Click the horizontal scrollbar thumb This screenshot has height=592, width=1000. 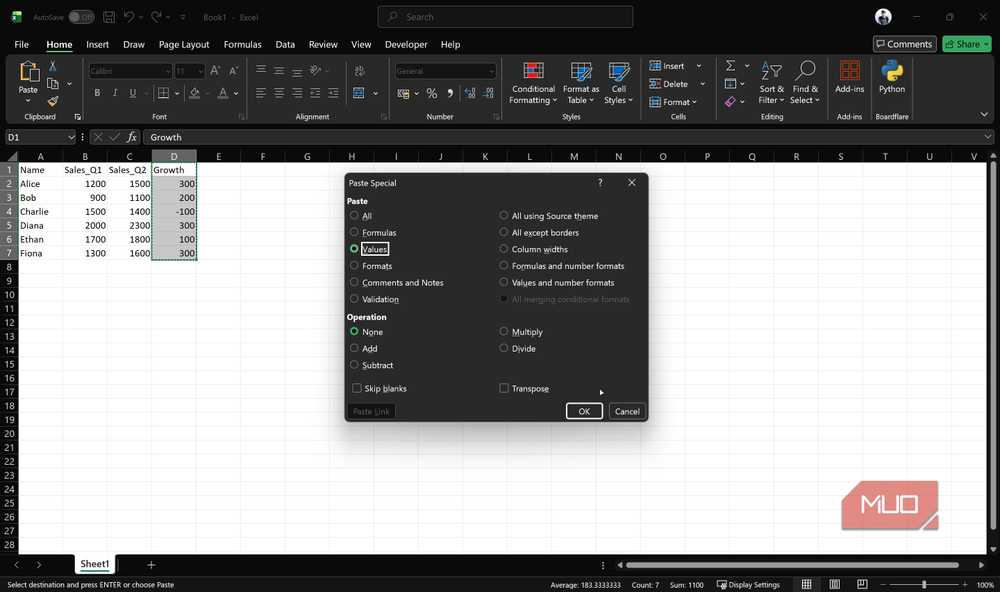pyautogui.click(x=792, y=565)
